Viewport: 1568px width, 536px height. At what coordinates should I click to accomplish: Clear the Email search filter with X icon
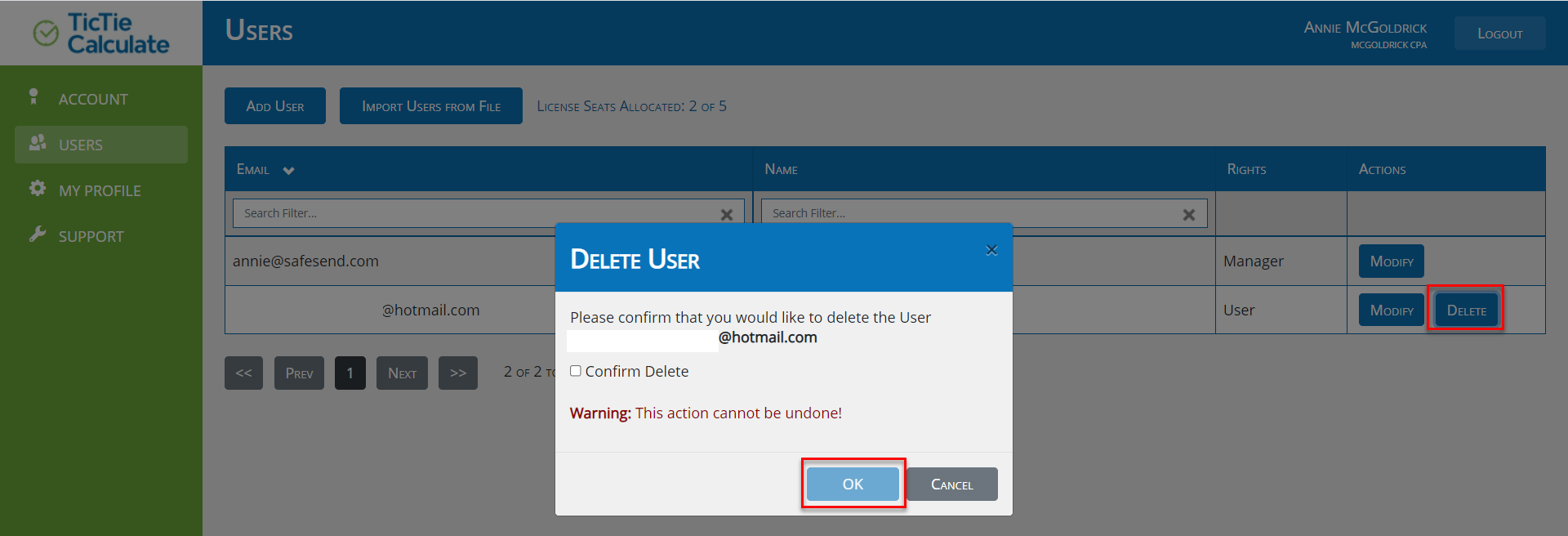[726, 214]
